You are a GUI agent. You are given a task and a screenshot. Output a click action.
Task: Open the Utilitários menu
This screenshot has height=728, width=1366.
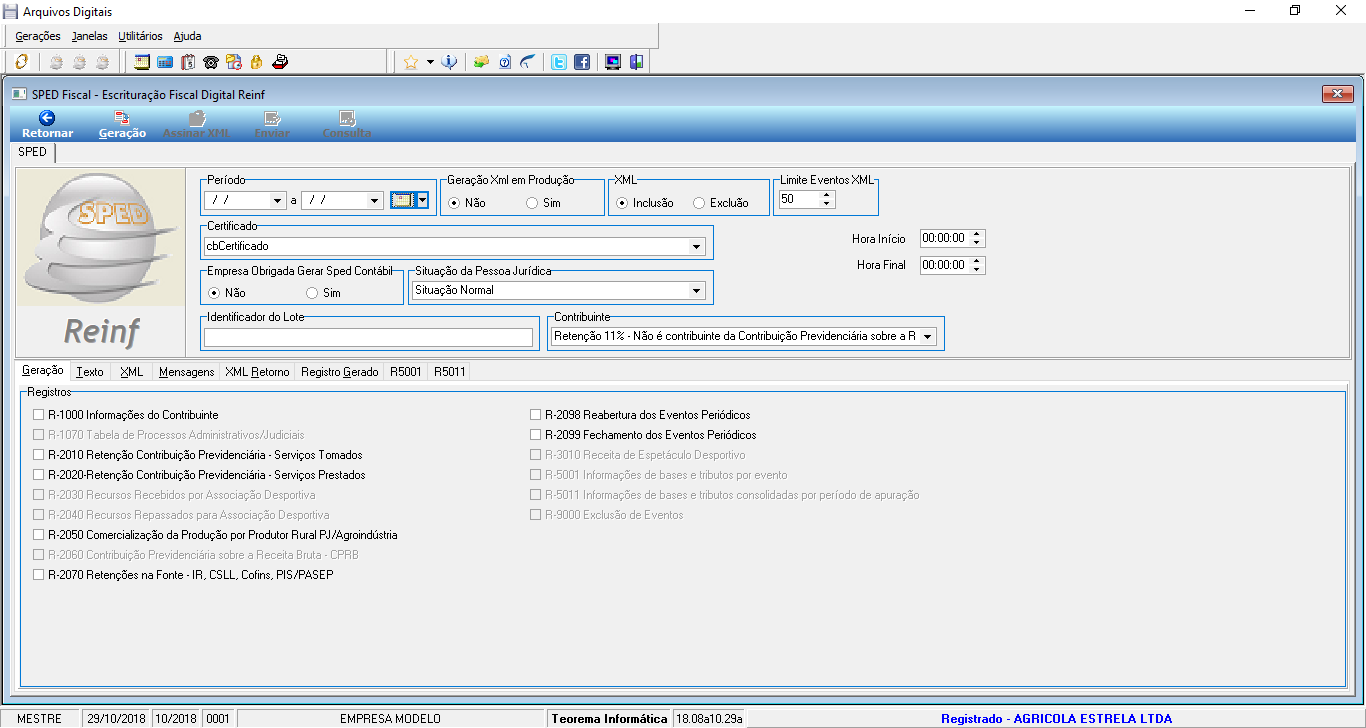[140, 36]
